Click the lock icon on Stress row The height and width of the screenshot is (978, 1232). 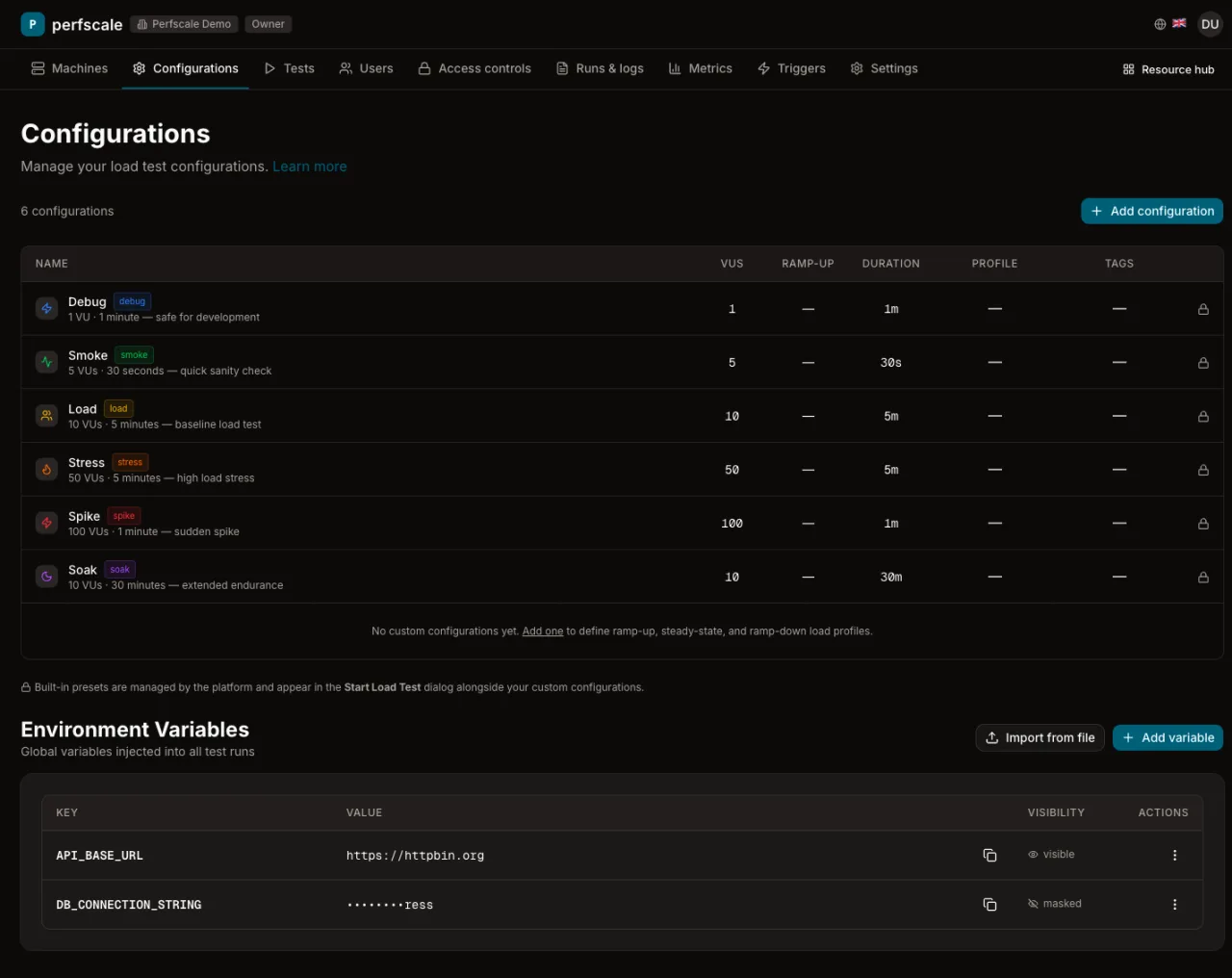[1203, 470]
